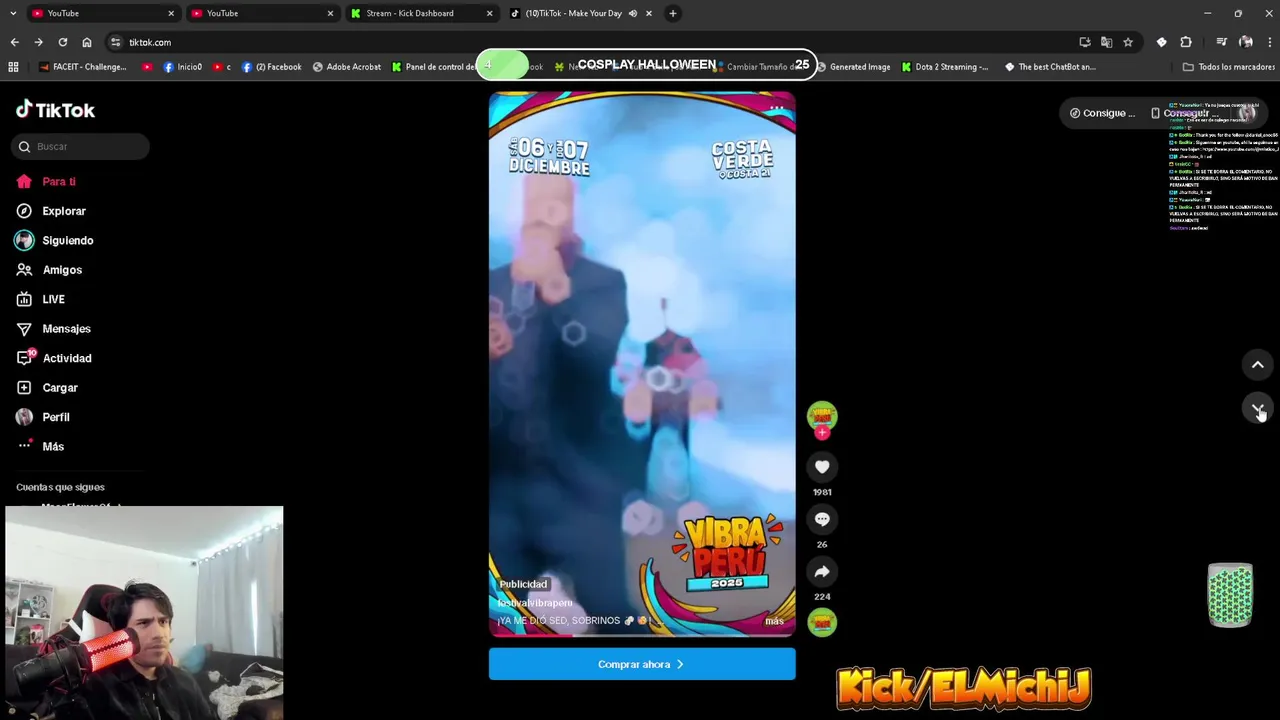Reload the page
Image resolution: width=1280 pixels, height=720 pixels.
pos(62,42)
